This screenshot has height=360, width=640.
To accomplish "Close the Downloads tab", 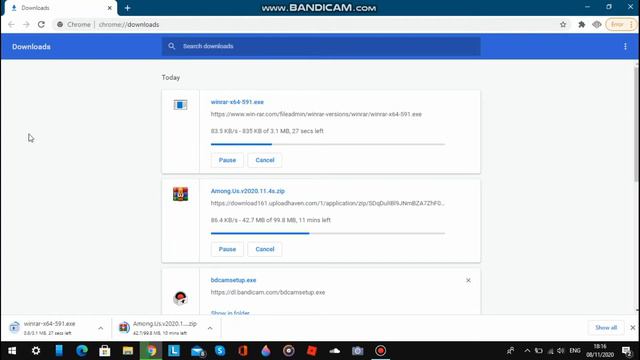I will click(x=109, y=8).
